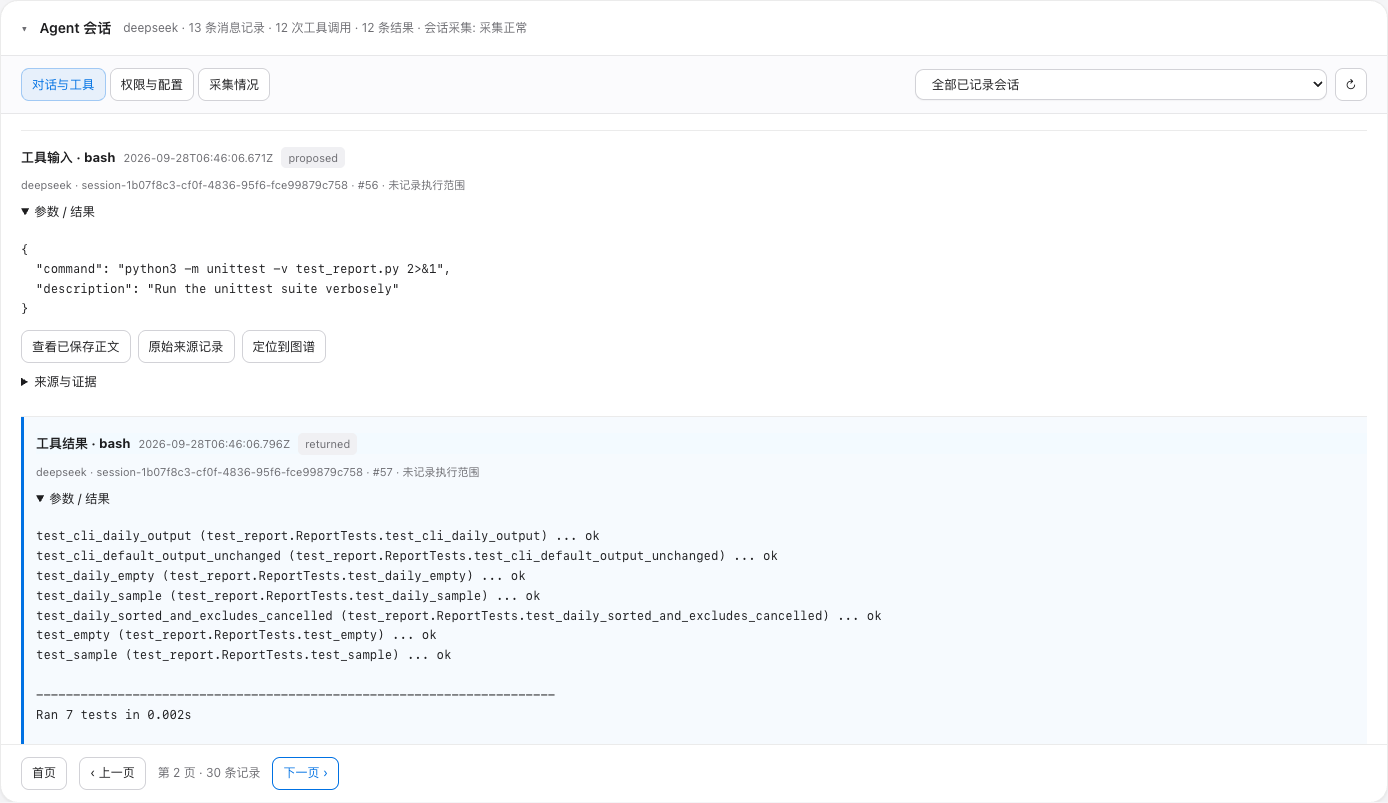
Task: Collapse 参数 / 结果 under 工具结果 bash
Action: pos(73,499)
